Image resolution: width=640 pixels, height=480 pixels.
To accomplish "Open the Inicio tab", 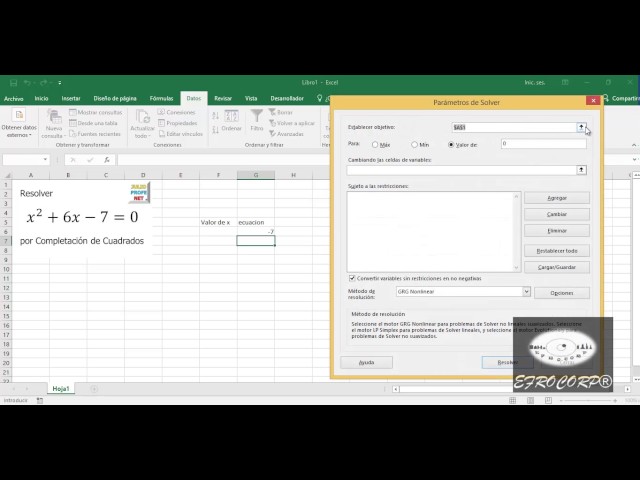I will coord(41,98).
